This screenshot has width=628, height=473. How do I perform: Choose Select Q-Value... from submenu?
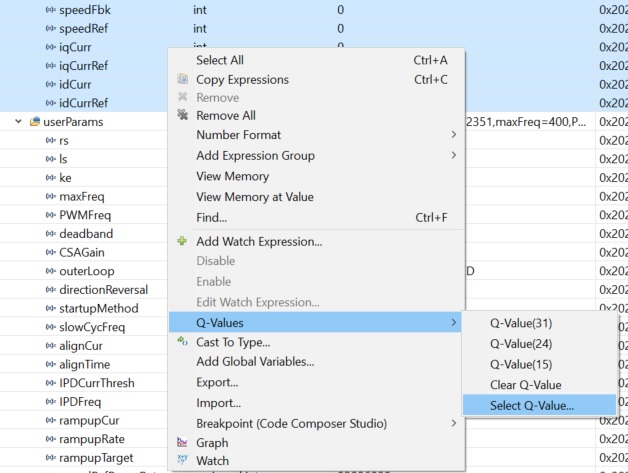(x=532, y=405)
